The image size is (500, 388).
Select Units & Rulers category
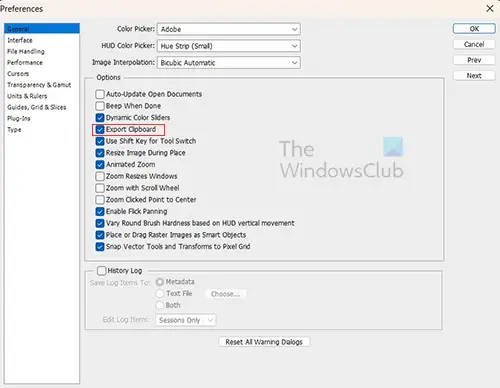pyautogui.click(x=42, y=96)
